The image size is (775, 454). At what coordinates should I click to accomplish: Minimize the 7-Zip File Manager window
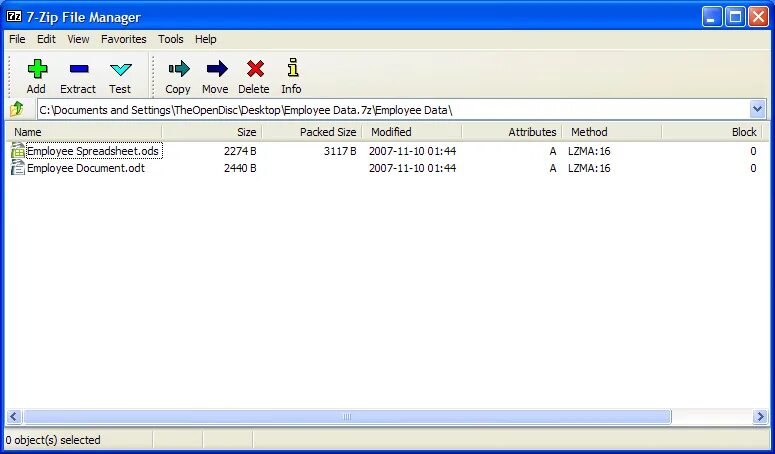coord(712,17)
